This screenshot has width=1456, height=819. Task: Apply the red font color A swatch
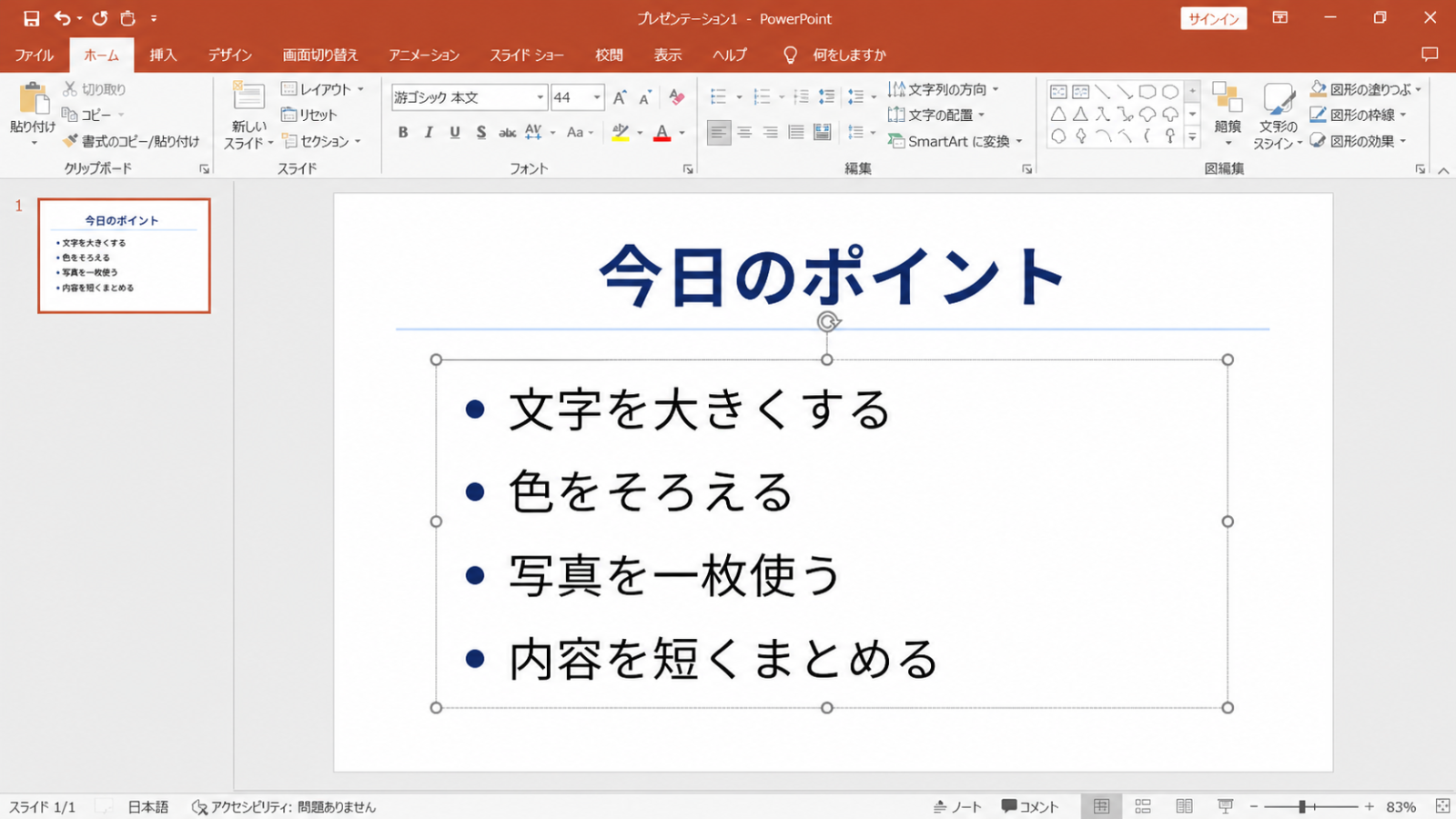[x=662, y=133]
